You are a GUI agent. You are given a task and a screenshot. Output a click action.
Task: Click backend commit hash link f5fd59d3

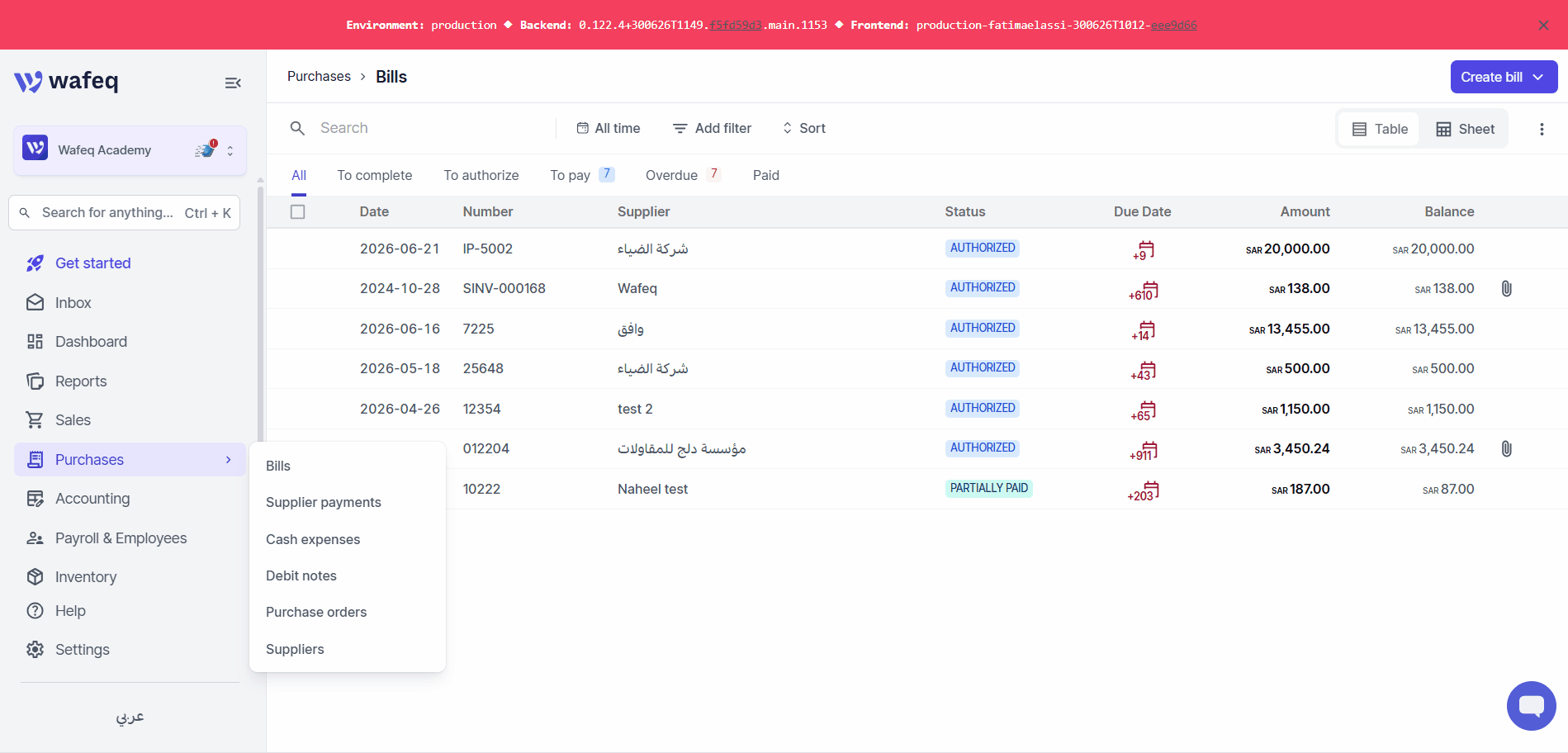pos(736,26)
